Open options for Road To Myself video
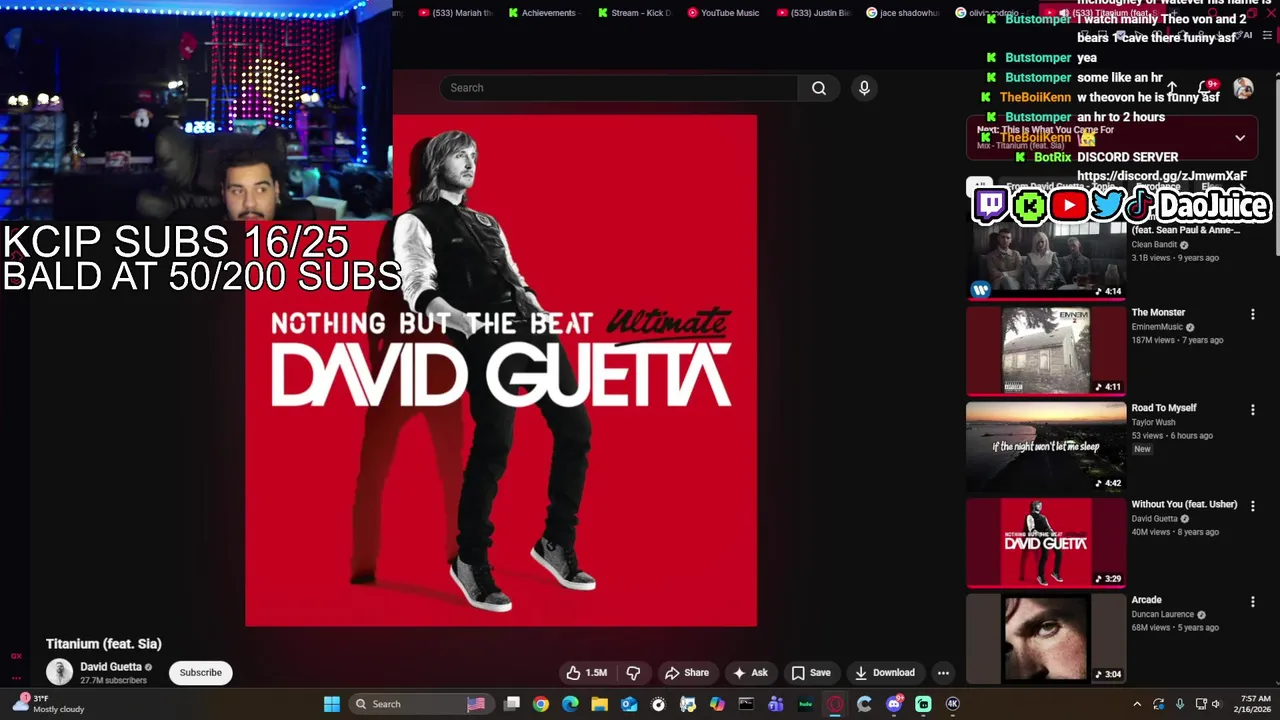Screen dimensions: 1280x720 1252,410
